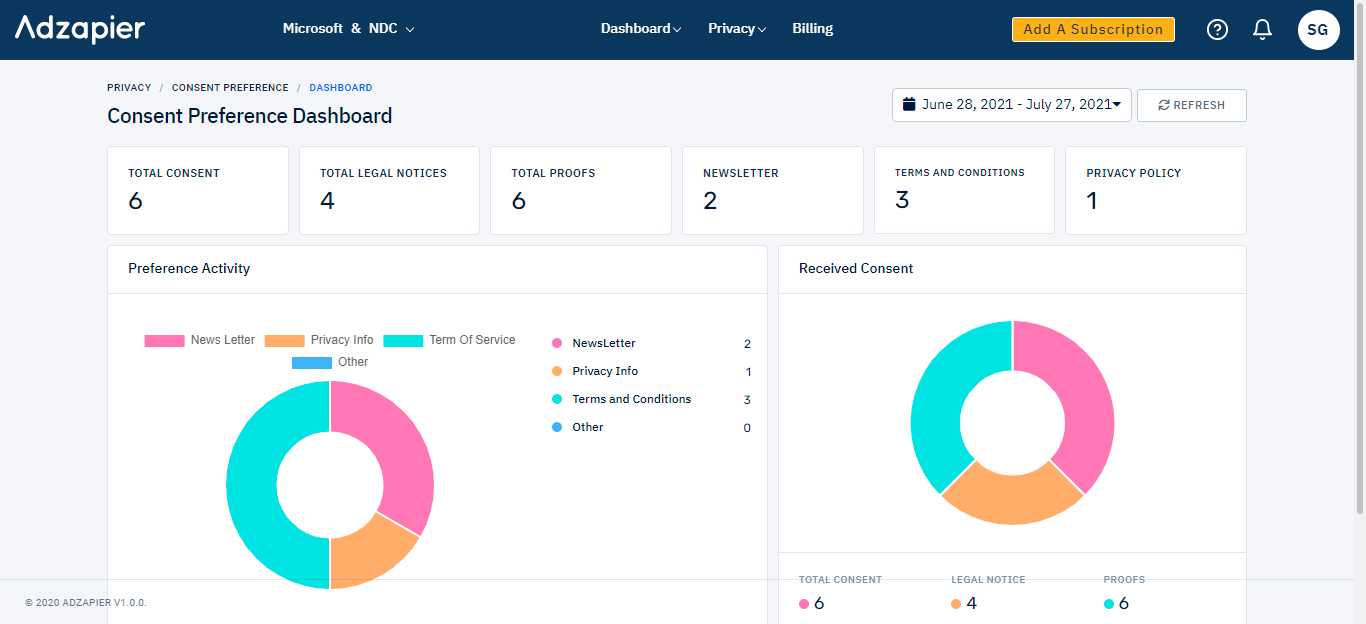Click the Adzapier logo
Viewport: 1366px width, 624px height.
coord(79,28)
